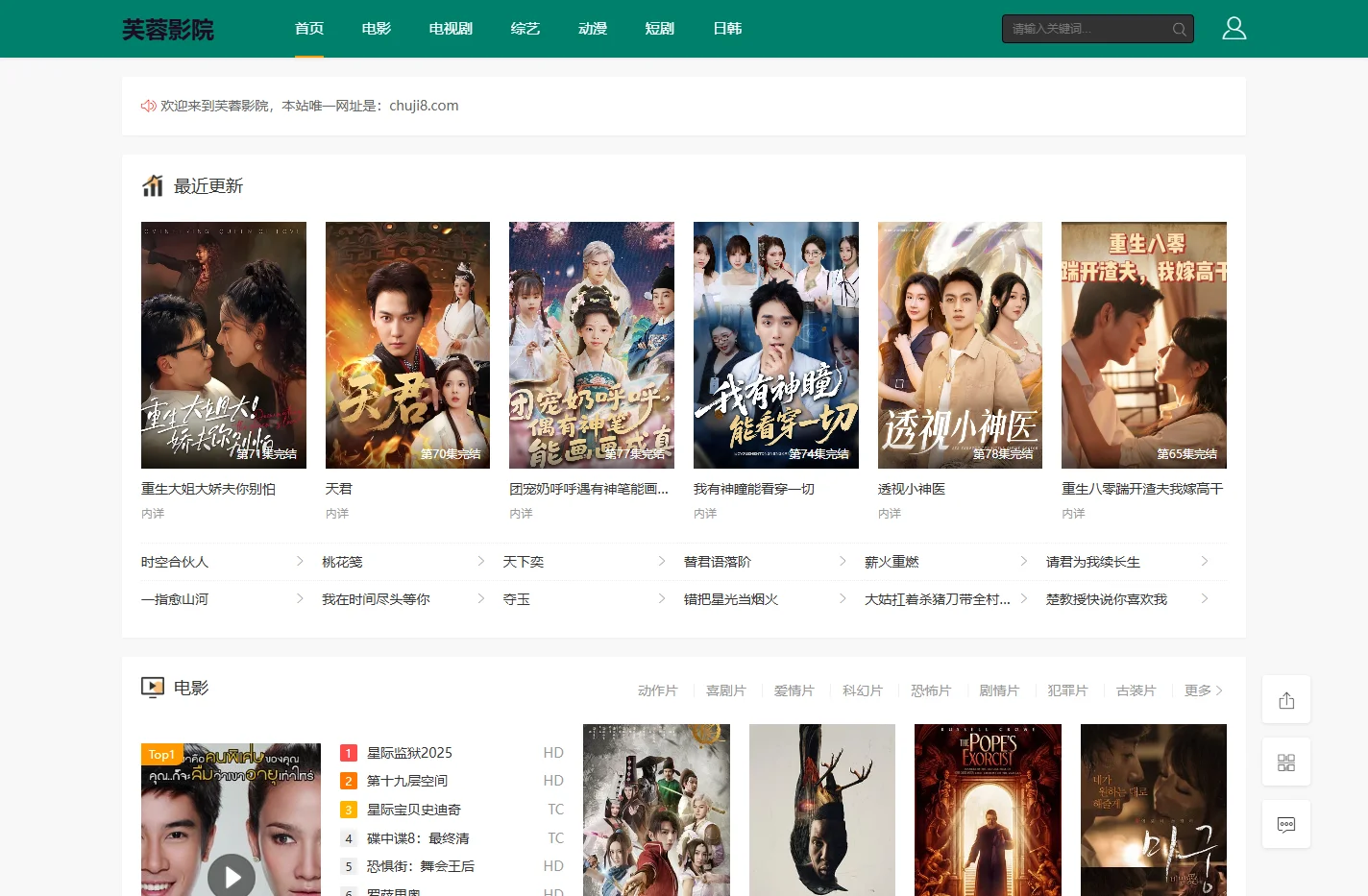Open 大姑扛着杀猪刀带全村 link
The height and width of the screenshot is (896, 1368).
pos(938,599)
